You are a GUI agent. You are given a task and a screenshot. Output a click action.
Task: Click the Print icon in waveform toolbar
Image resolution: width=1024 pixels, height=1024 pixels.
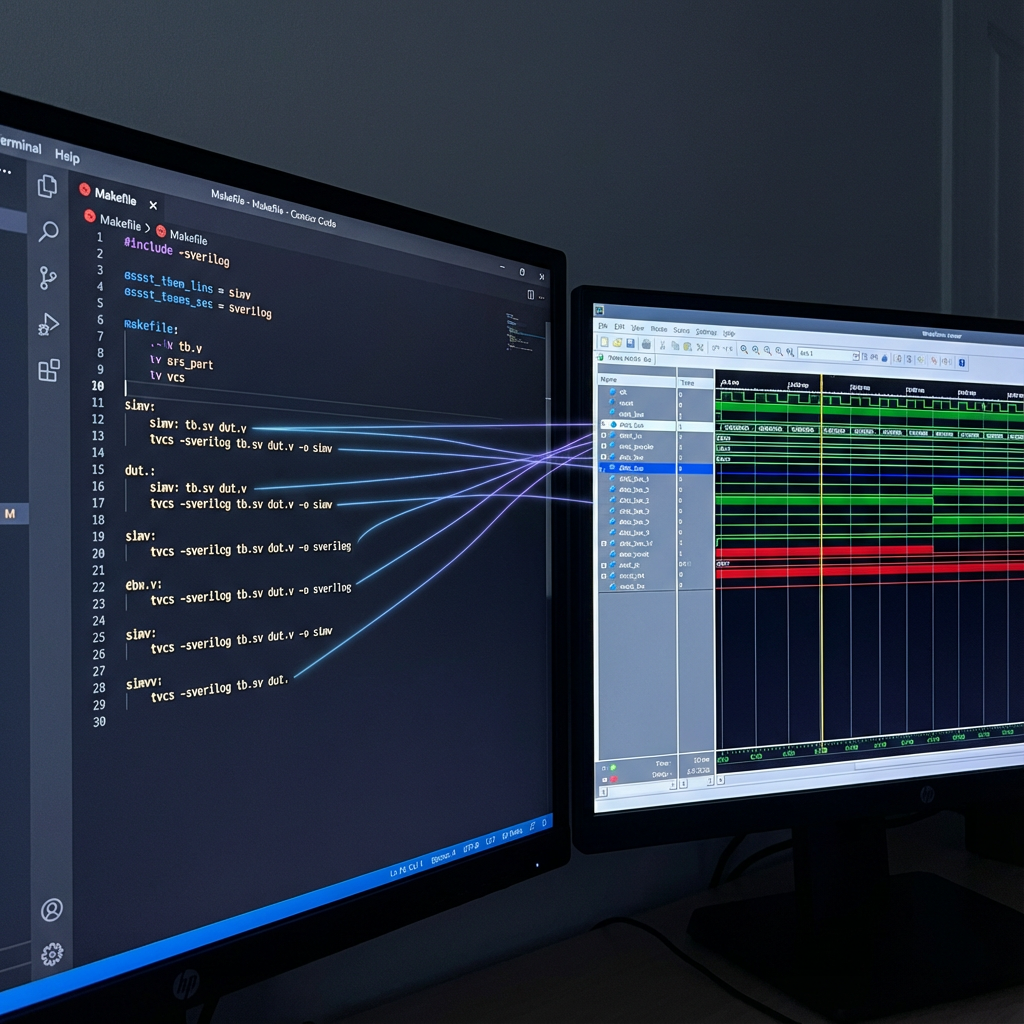[x=646, y=344]
